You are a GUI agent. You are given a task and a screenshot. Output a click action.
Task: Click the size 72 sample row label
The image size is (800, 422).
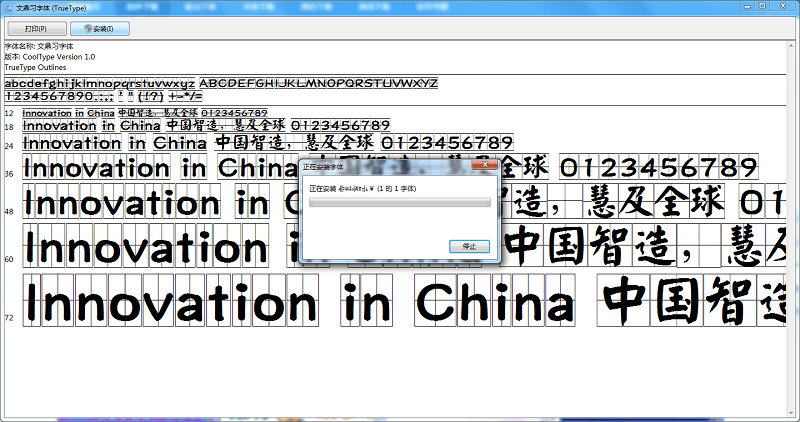[x=9, y=317]
